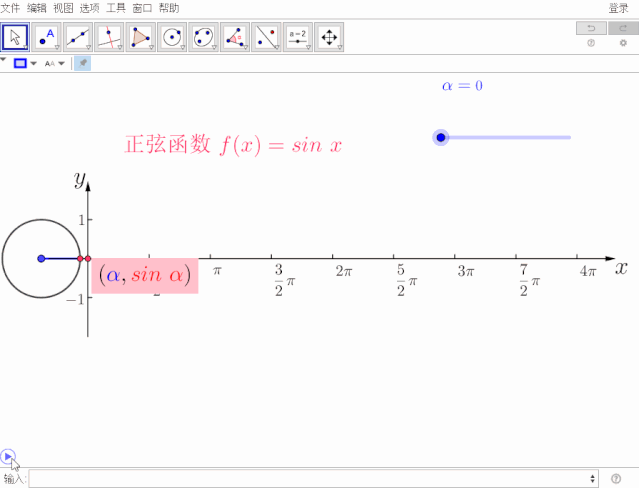Select the Circle with center tool

point(172,37)
